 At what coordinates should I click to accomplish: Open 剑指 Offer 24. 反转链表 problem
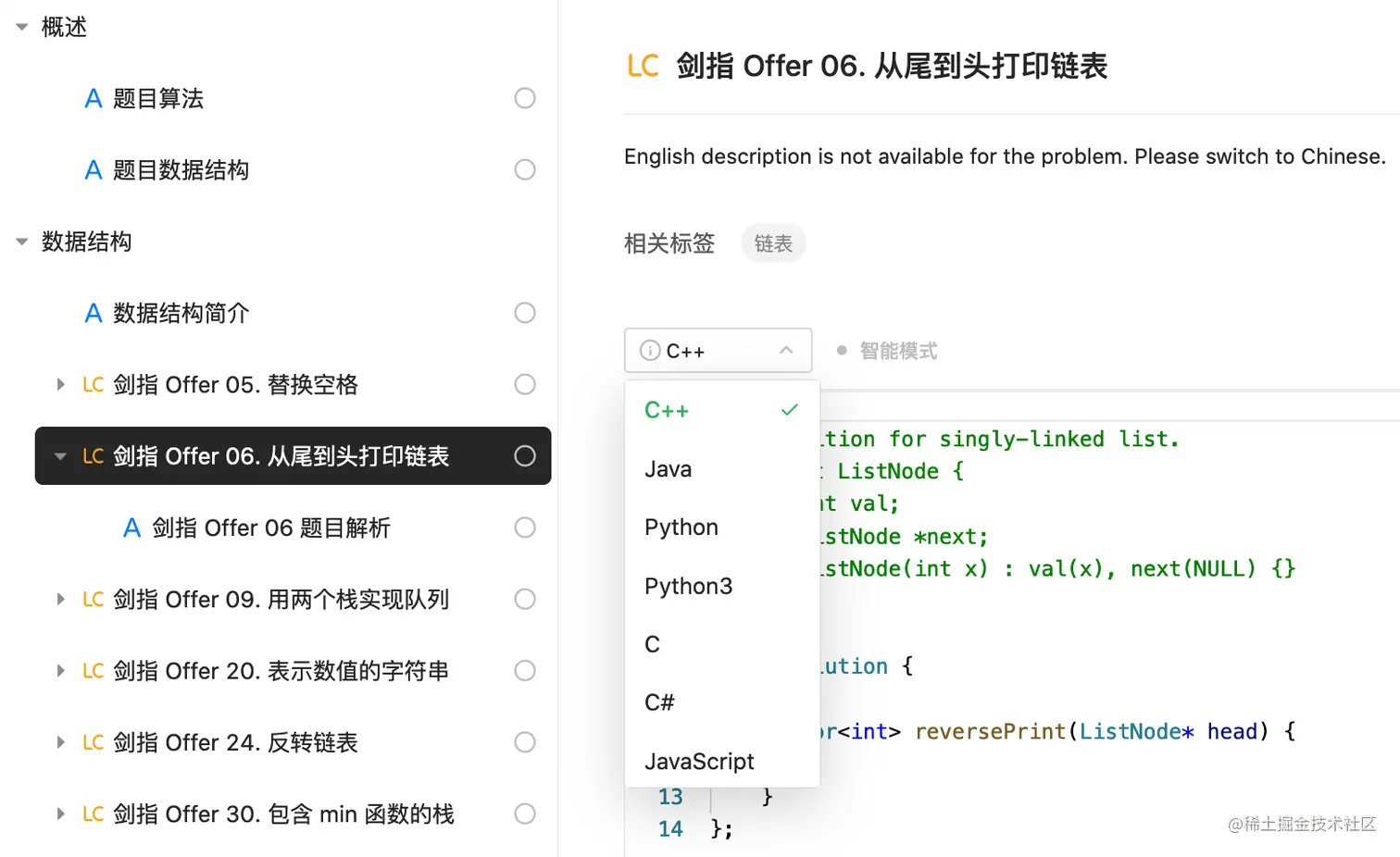(x=235, y=742)
